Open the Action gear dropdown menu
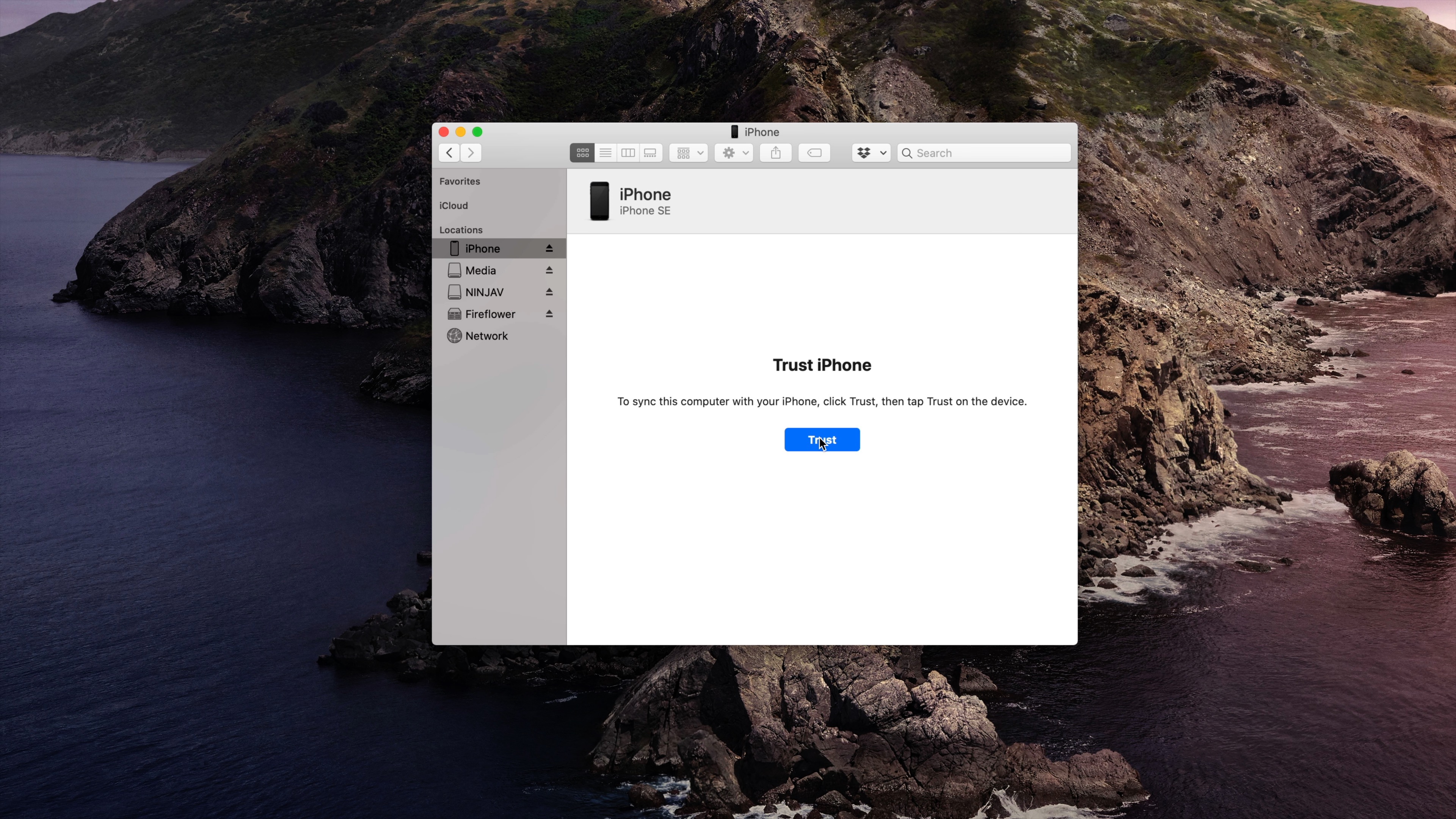 click(x=733, y=152)
